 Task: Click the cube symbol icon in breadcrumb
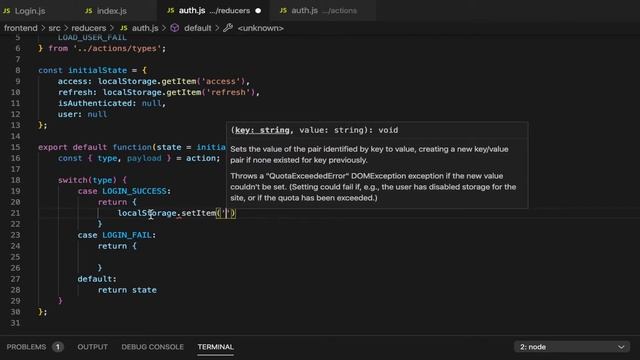click(175, 28)
